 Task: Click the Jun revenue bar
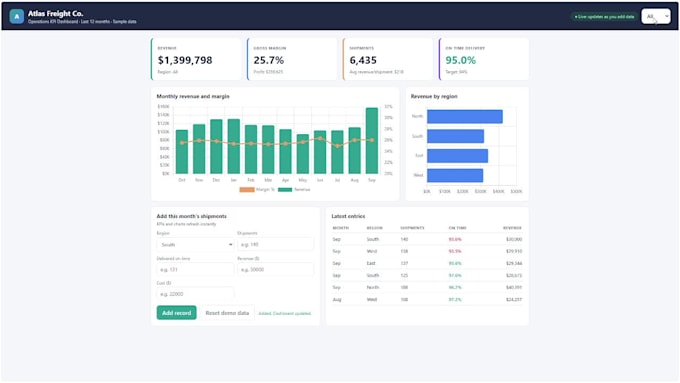point(320,152)
